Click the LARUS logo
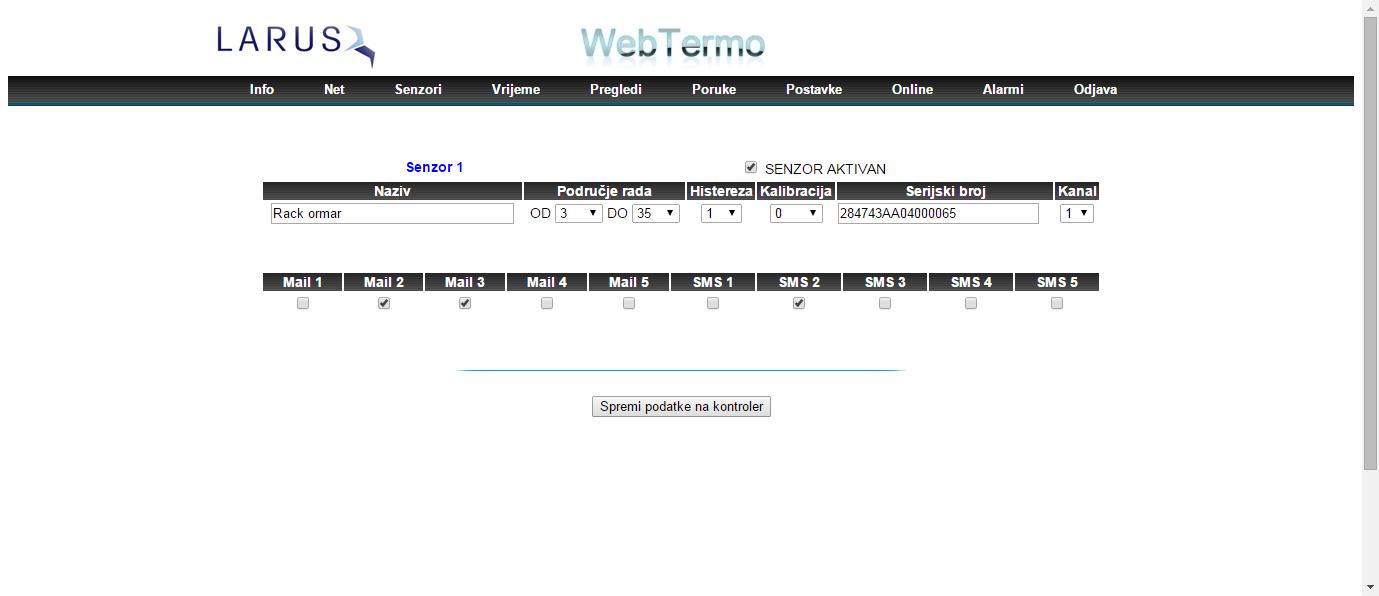Screen dimensions: 1379x596 (x=295, y=43)
